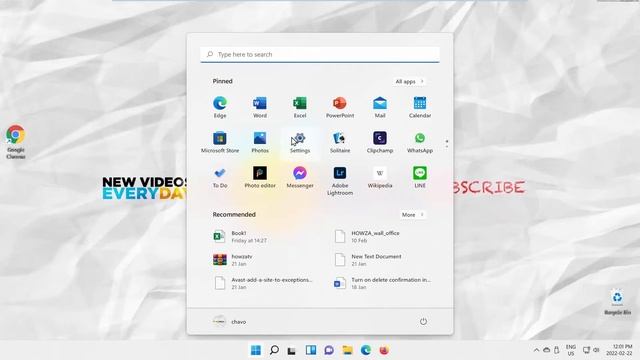Open Excel pinned app

300,107
